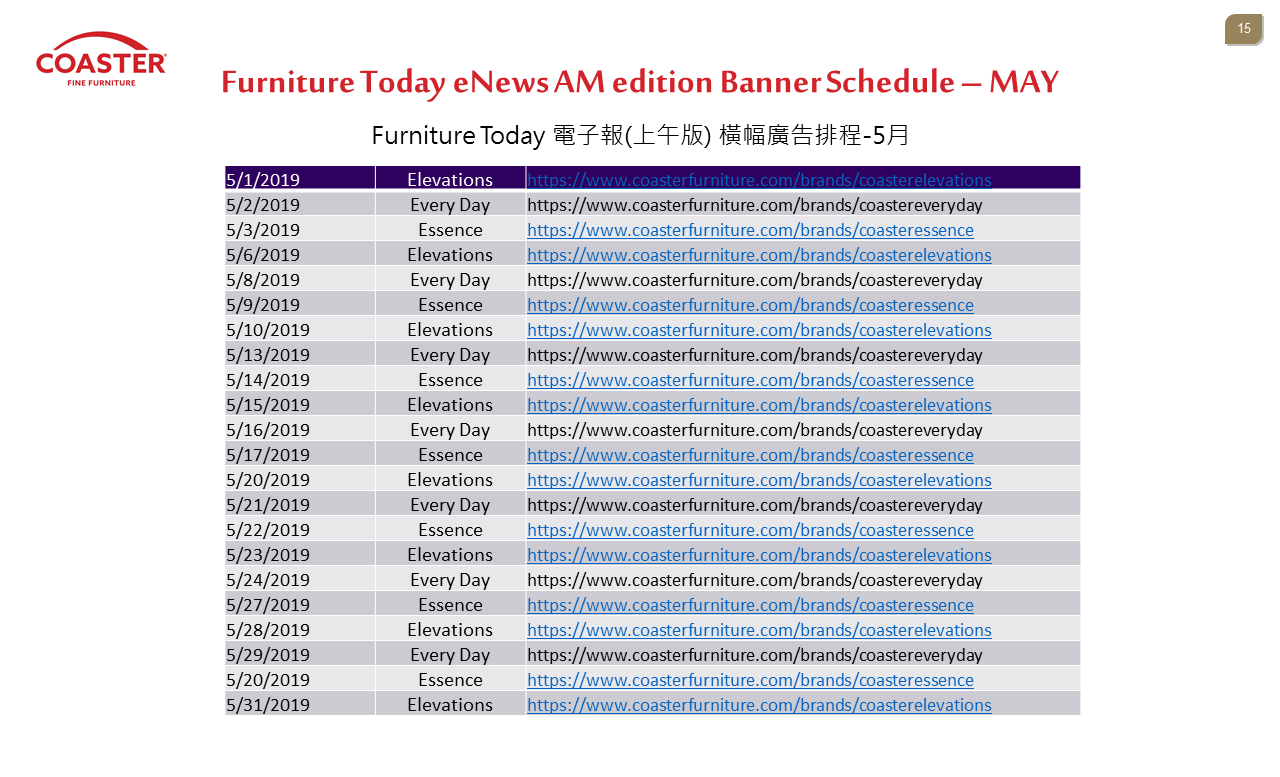Select the Elevations cell in the 5/6/2019 row
This screenshot has width=1280, height=777.
(450, 254)
